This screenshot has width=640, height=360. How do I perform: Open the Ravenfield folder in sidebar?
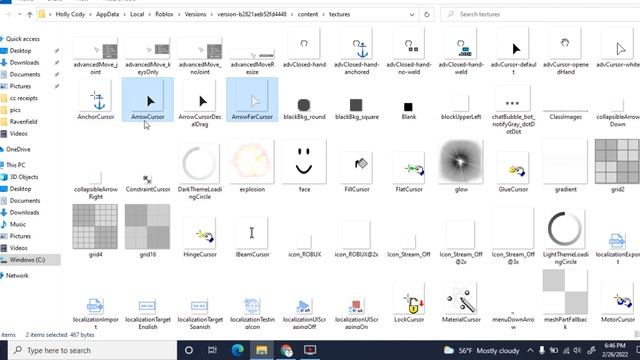pyautogui.click(x=23, y=122)
